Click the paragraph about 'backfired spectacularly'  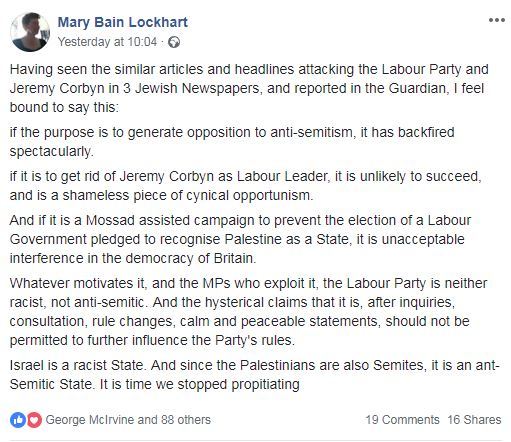click(232, 142)
